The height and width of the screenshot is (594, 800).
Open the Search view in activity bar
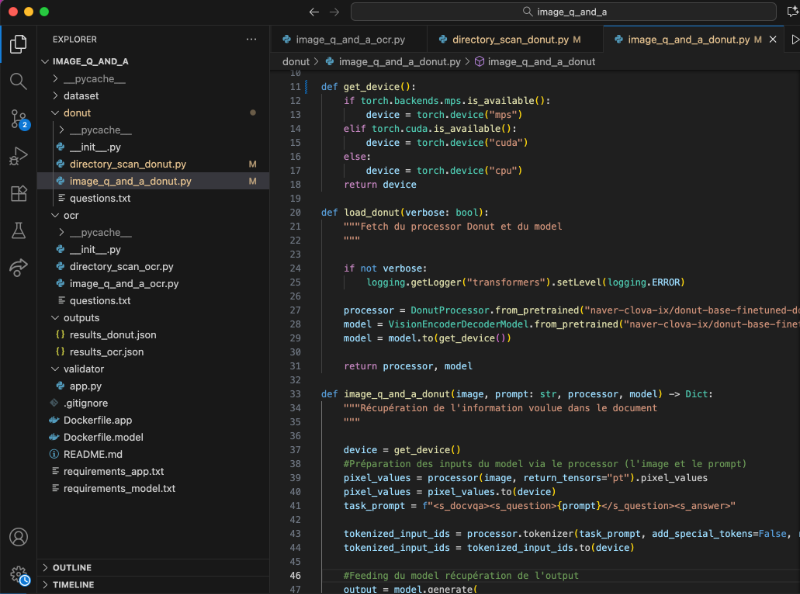click(x=18, y=81)
